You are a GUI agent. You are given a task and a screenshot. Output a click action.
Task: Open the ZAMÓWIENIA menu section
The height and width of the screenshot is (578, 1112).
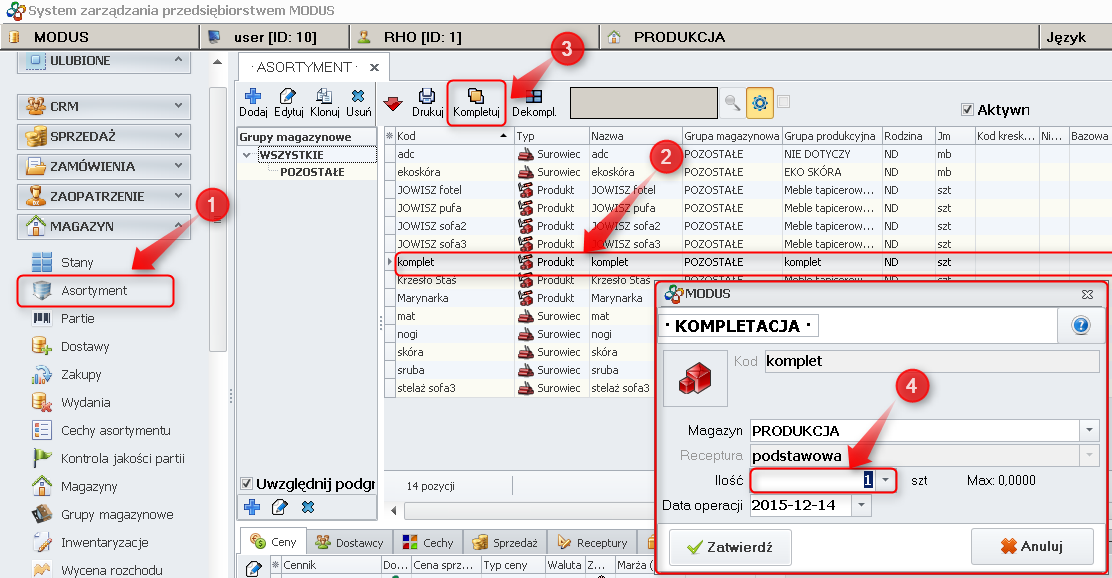[x=103, y=167]
